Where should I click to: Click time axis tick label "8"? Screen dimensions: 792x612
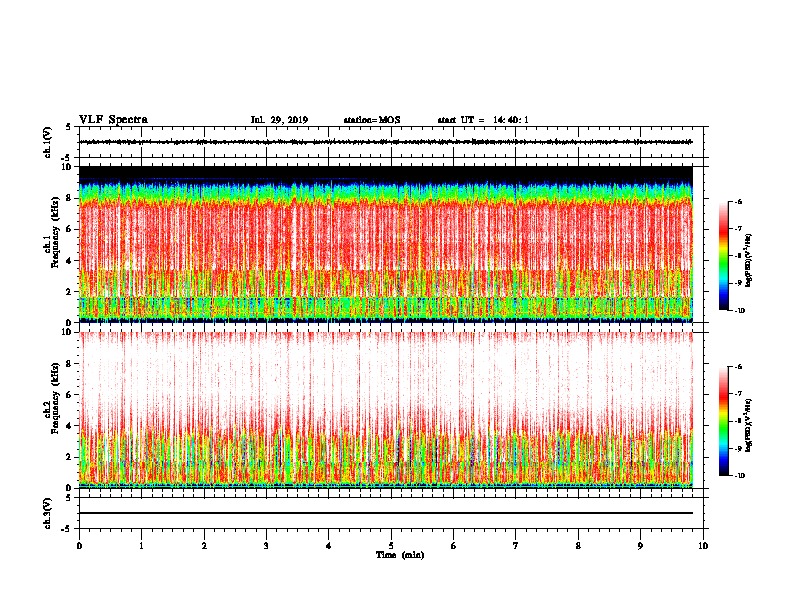coord(578,546)
